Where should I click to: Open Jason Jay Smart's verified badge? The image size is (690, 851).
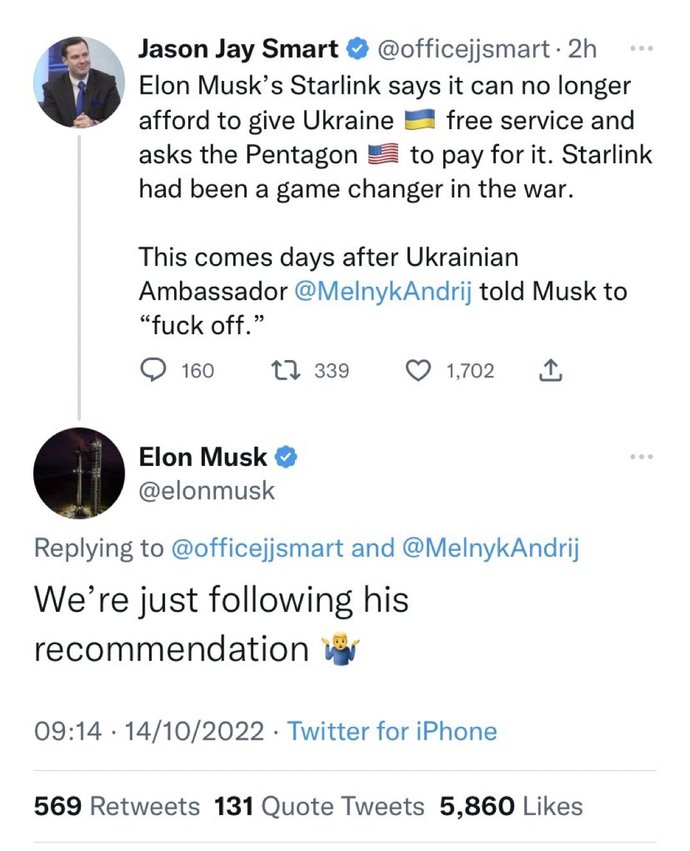pyautogui.click(x=358, y=49)
